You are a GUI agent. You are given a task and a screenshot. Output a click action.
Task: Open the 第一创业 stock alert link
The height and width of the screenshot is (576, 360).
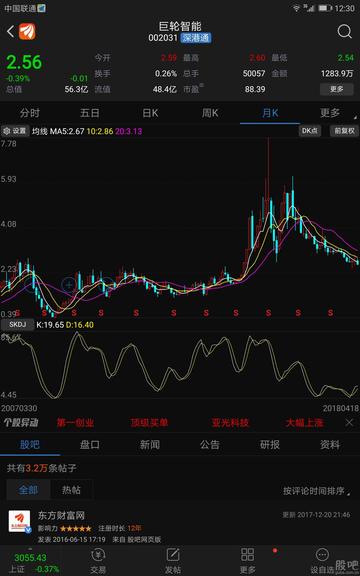click(75, 423)
